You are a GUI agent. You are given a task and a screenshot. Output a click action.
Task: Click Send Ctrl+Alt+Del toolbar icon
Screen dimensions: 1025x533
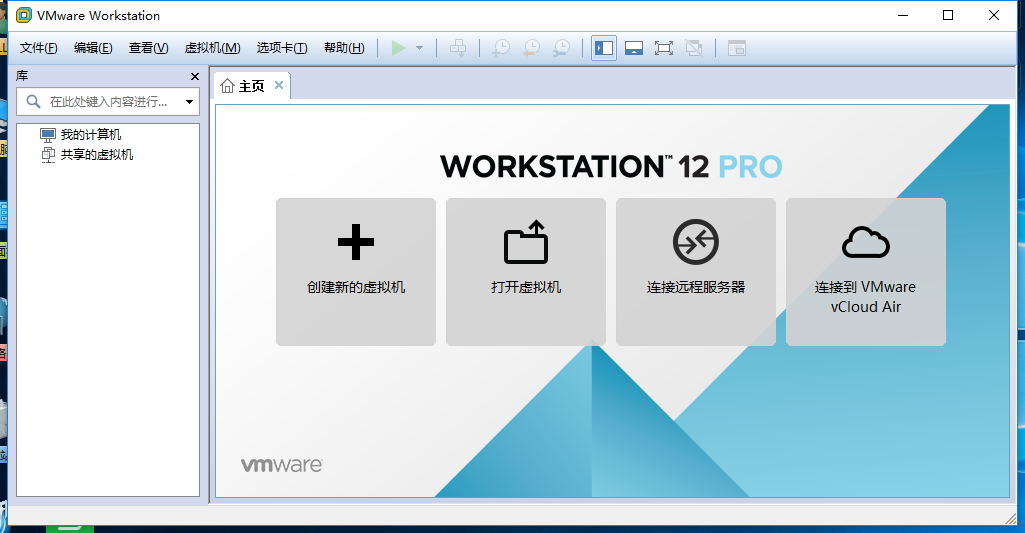point(458,48)
